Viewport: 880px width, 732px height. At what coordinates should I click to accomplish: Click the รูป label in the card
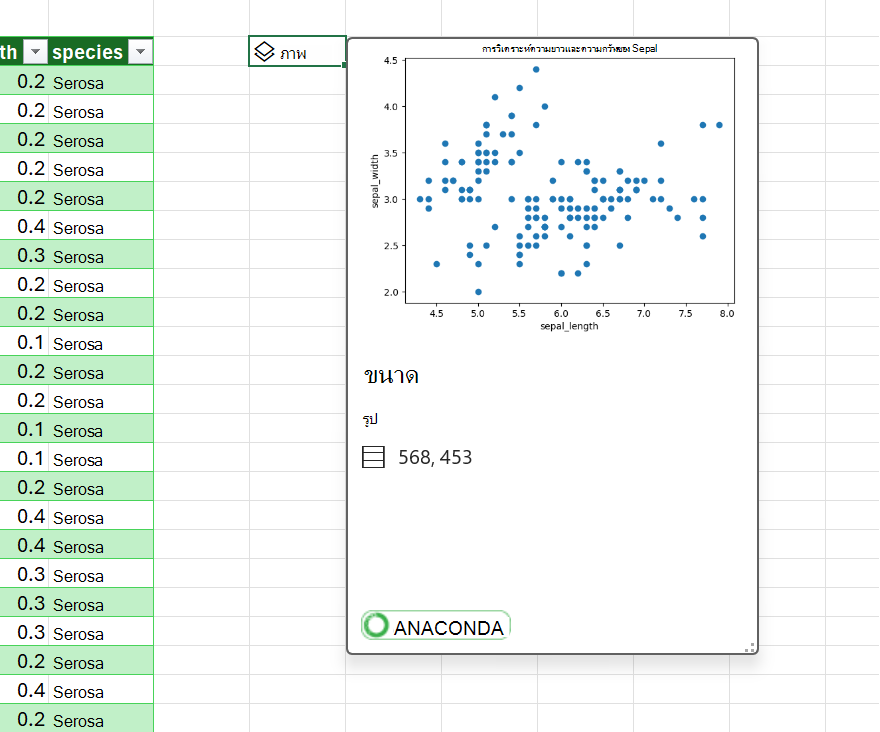[370, 418]
